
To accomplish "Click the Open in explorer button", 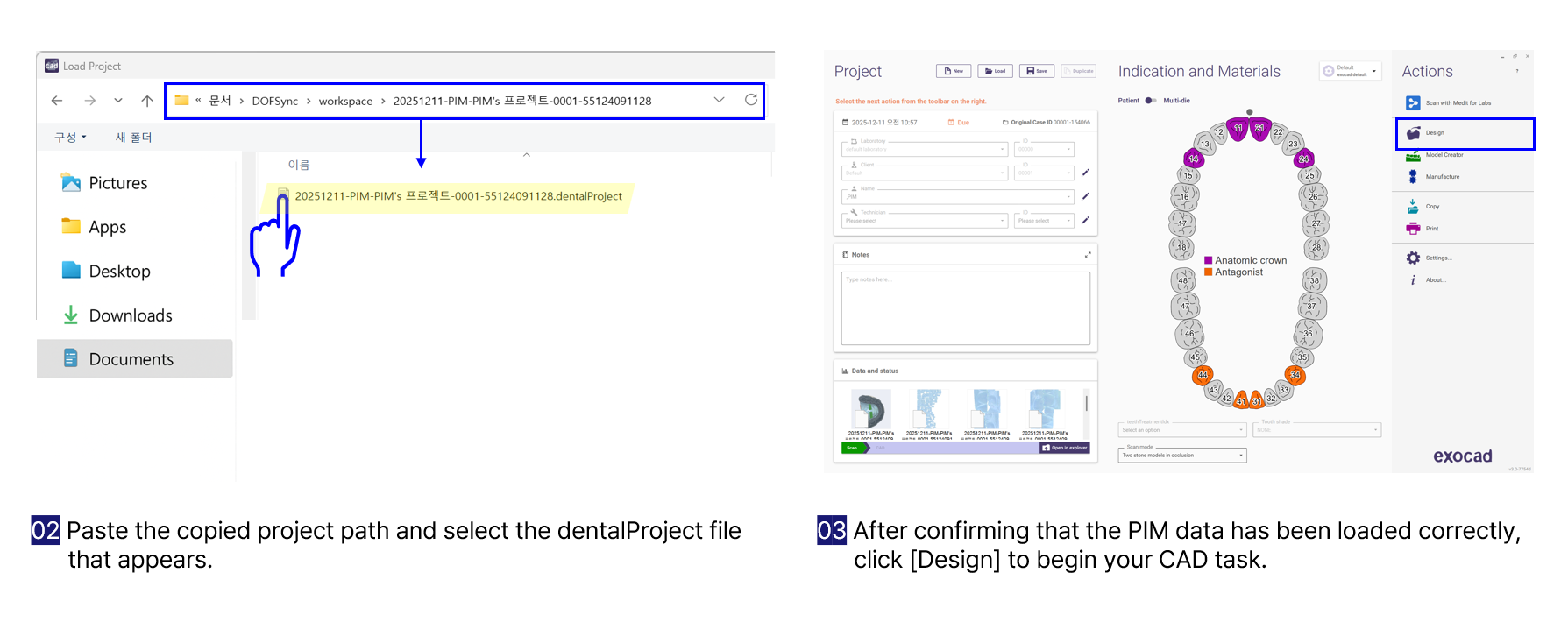I will click(1065, 448).
